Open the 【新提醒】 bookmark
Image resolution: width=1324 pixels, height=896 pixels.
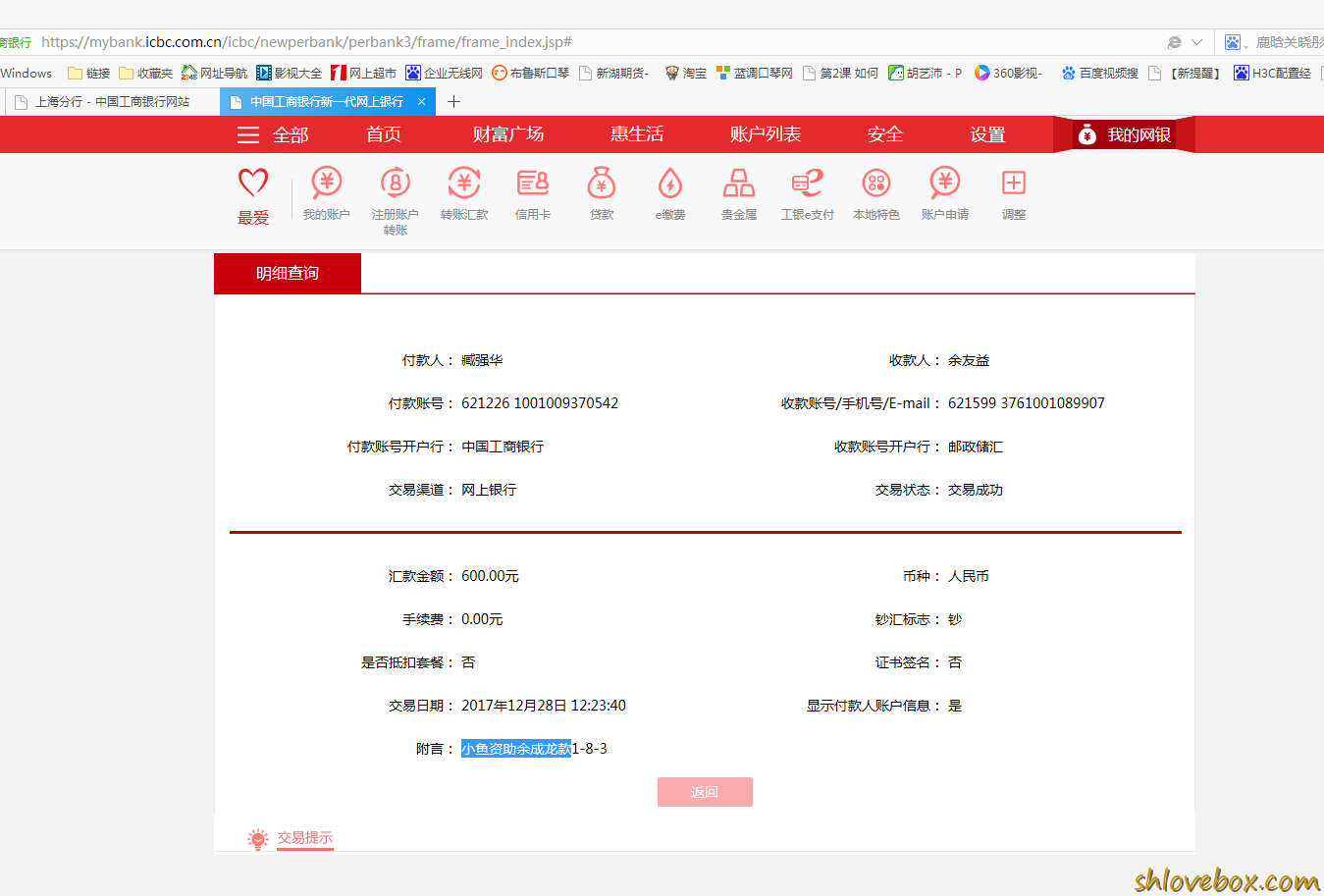[1184, 73]
